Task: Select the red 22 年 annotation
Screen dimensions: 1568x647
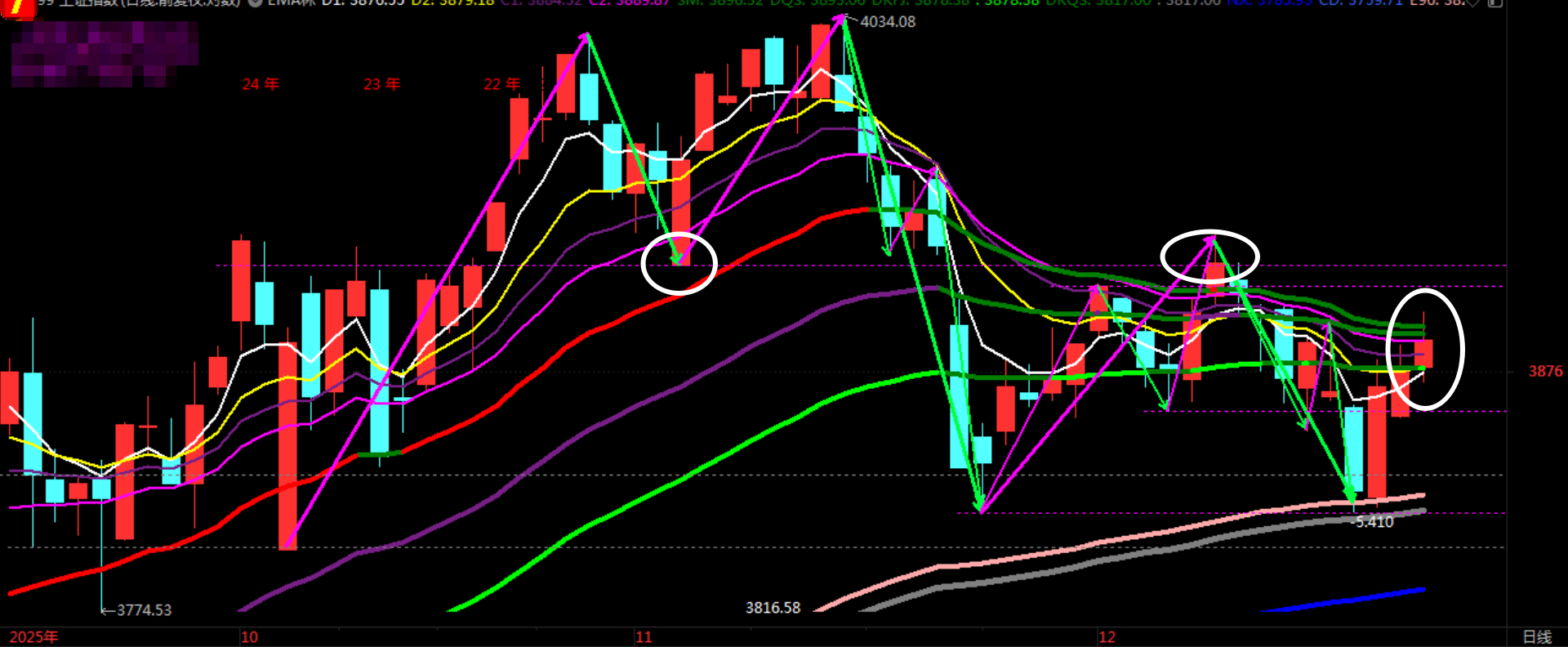Action: click(501, 84)
